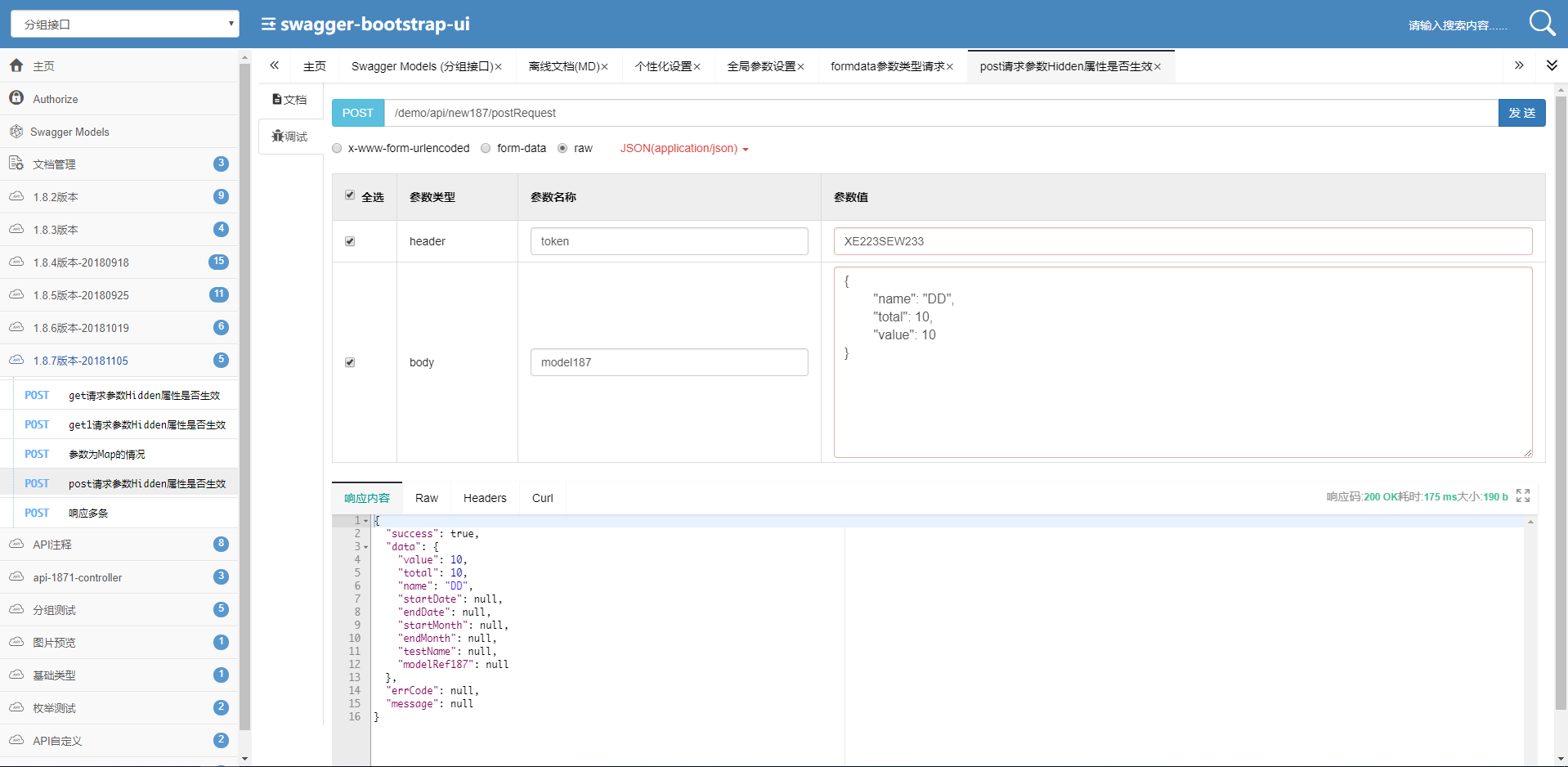
Task: Open JSON(application/json) content type dropdown
Action: point(684,148)
